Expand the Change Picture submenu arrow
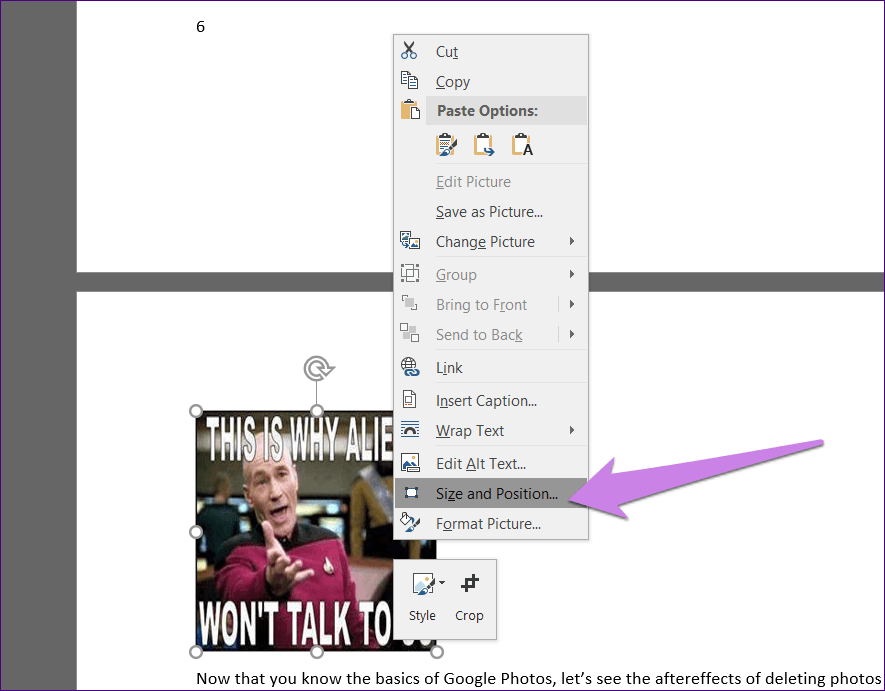Screen dimensions: 885x691 572,241
